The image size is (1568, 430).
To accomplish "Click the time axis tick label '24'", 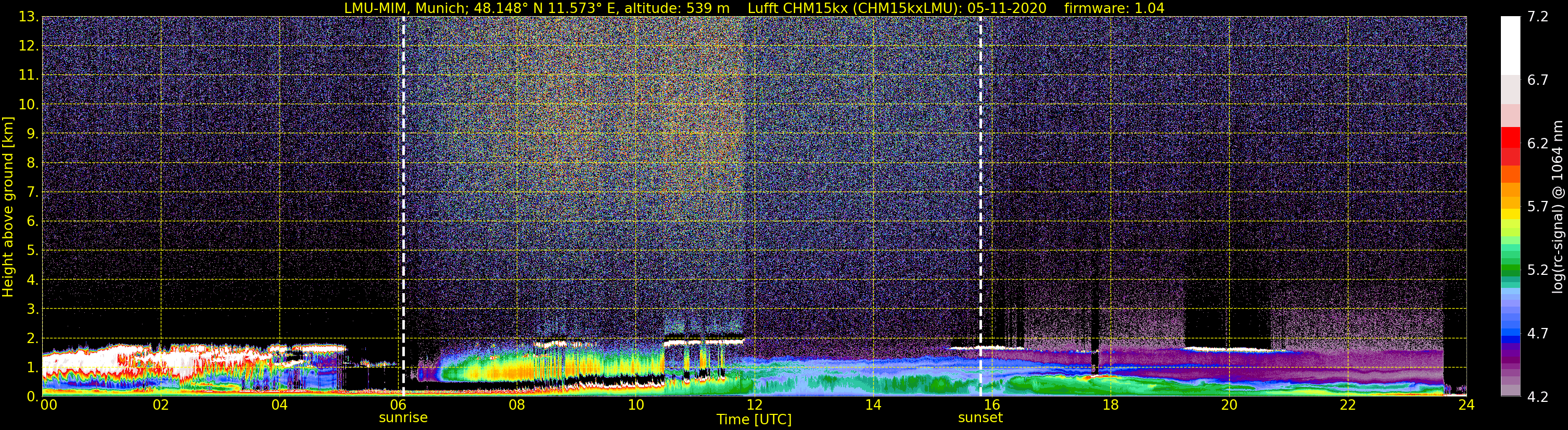I will [1467, 405].
